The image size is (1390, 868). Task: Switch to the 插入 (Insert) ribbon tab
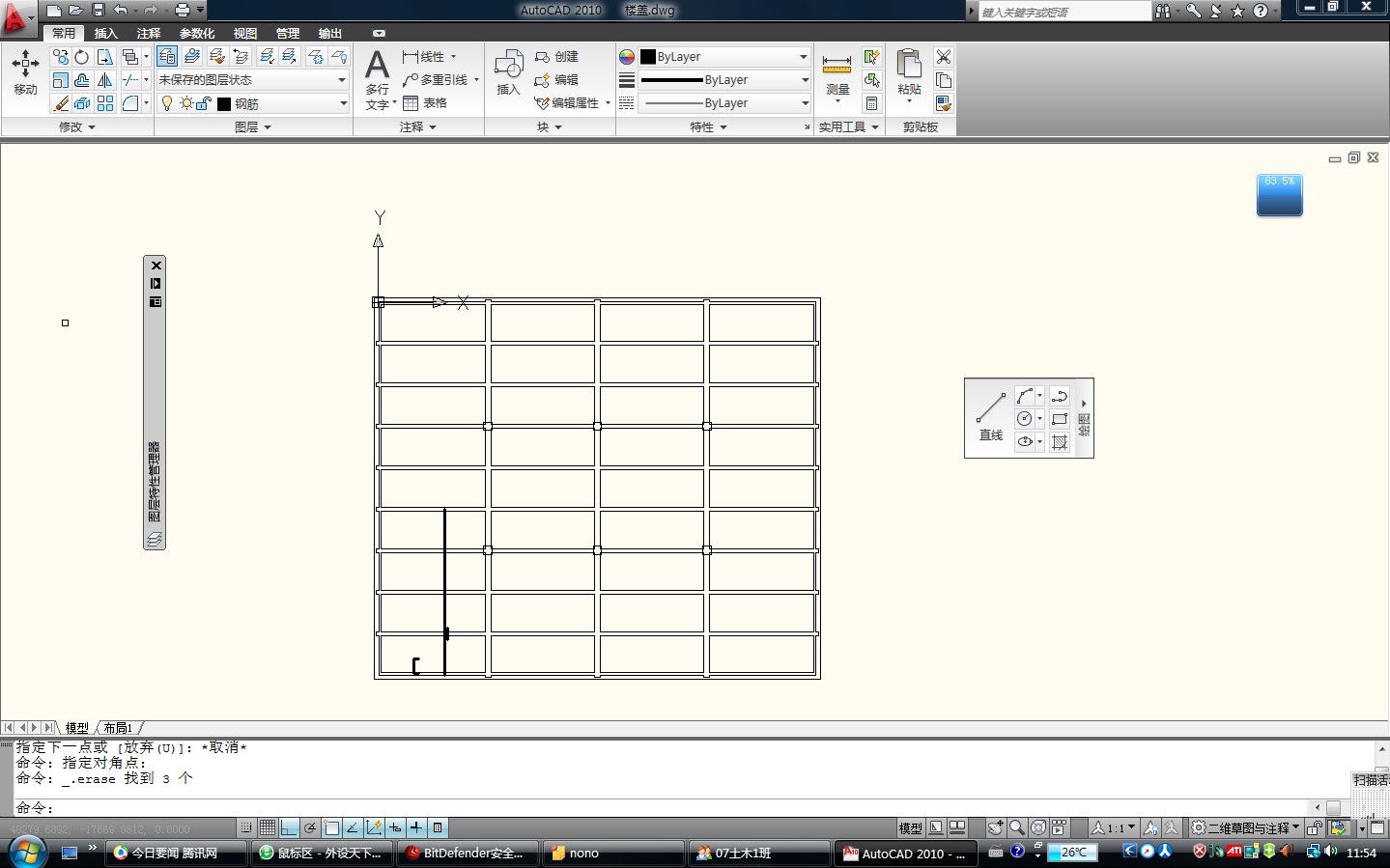pyautogui.click(x=106, y=33)
